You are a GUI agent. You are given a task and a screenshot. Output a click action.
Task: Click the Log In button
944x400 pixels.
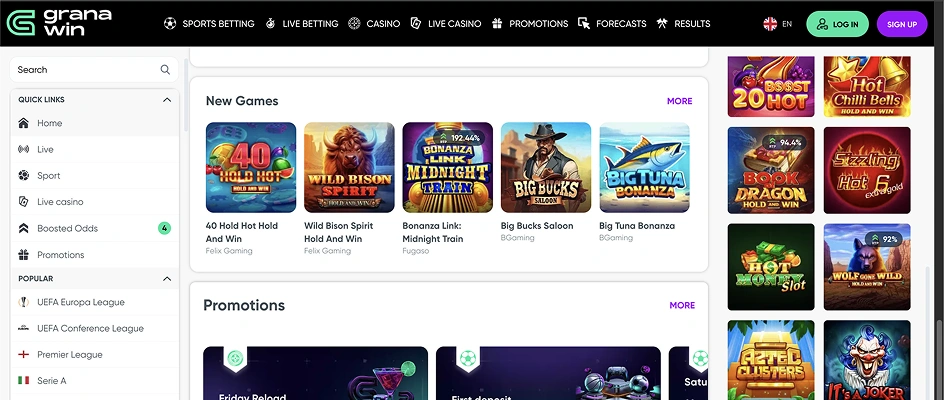coord(837,24)
